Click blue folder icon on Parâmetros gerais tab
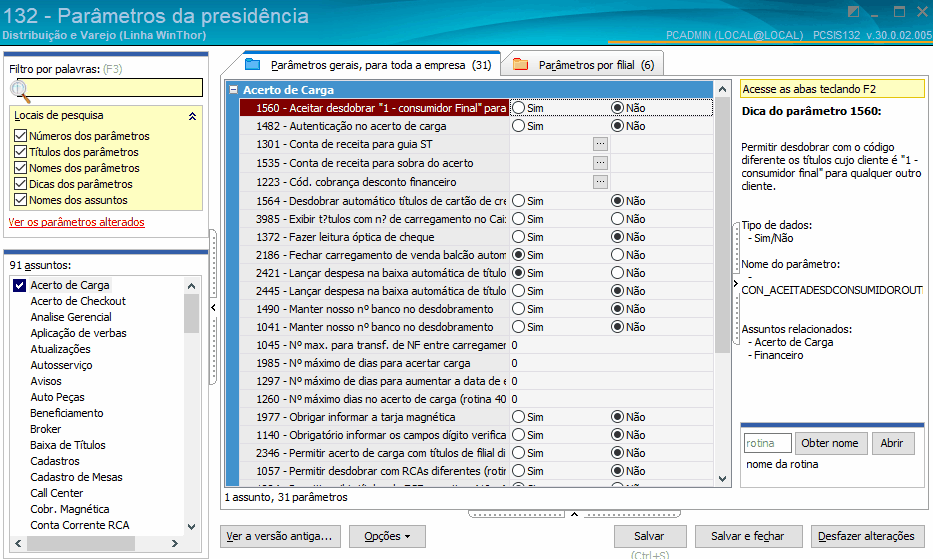This screenshot has height=559, width=933. [253, 64]
